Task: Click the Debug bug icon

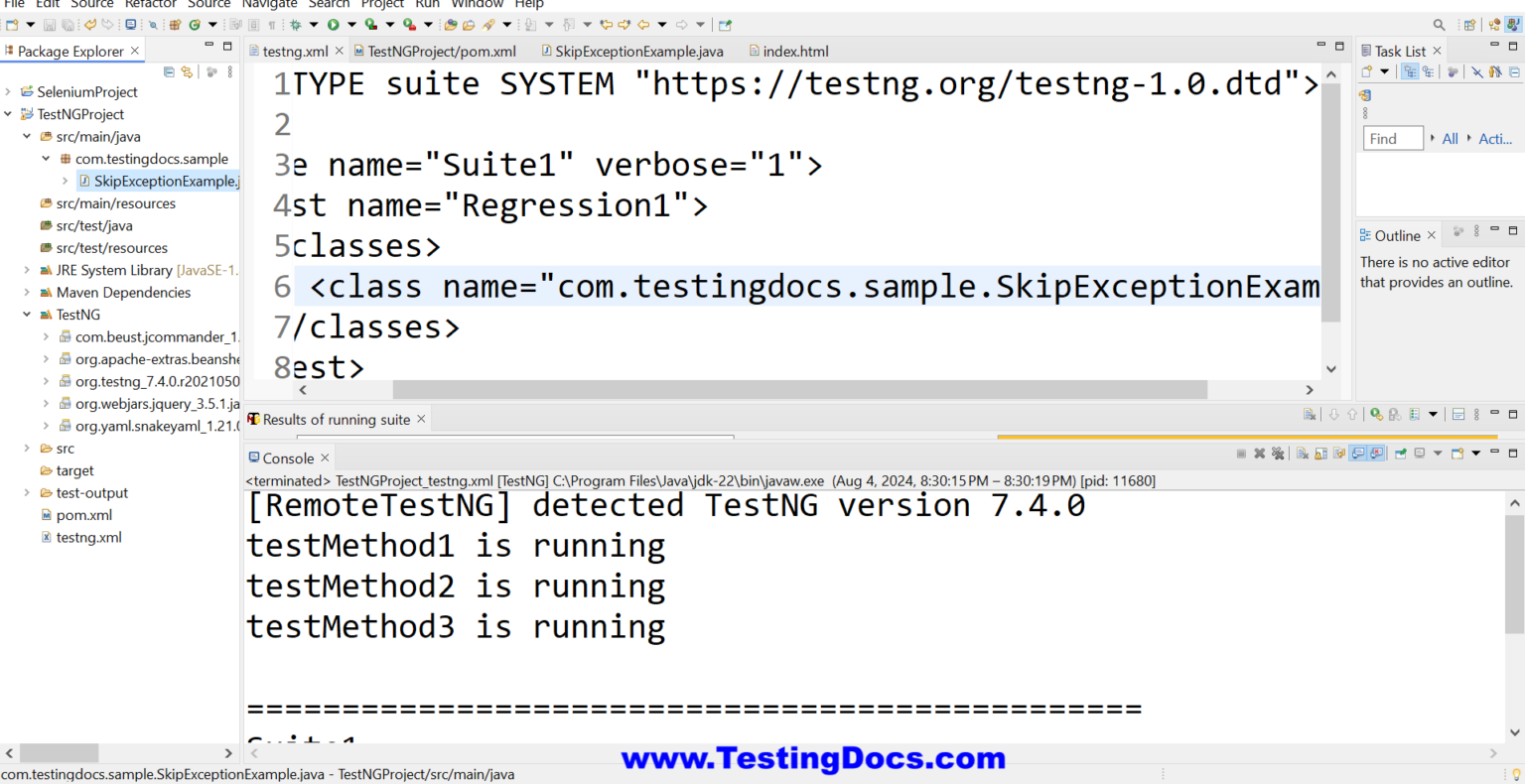Action: tap(295, 25)
